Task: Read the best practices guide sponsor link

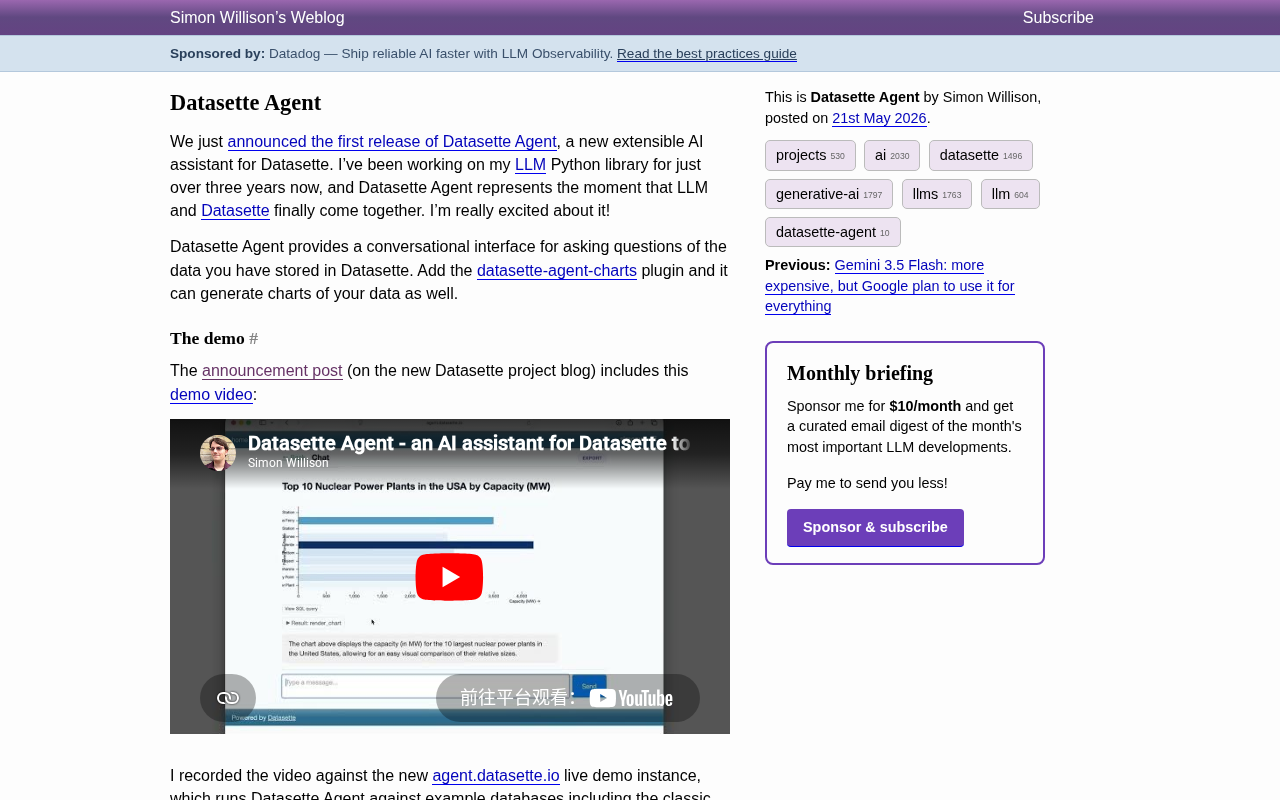Action: click(707, 54)
